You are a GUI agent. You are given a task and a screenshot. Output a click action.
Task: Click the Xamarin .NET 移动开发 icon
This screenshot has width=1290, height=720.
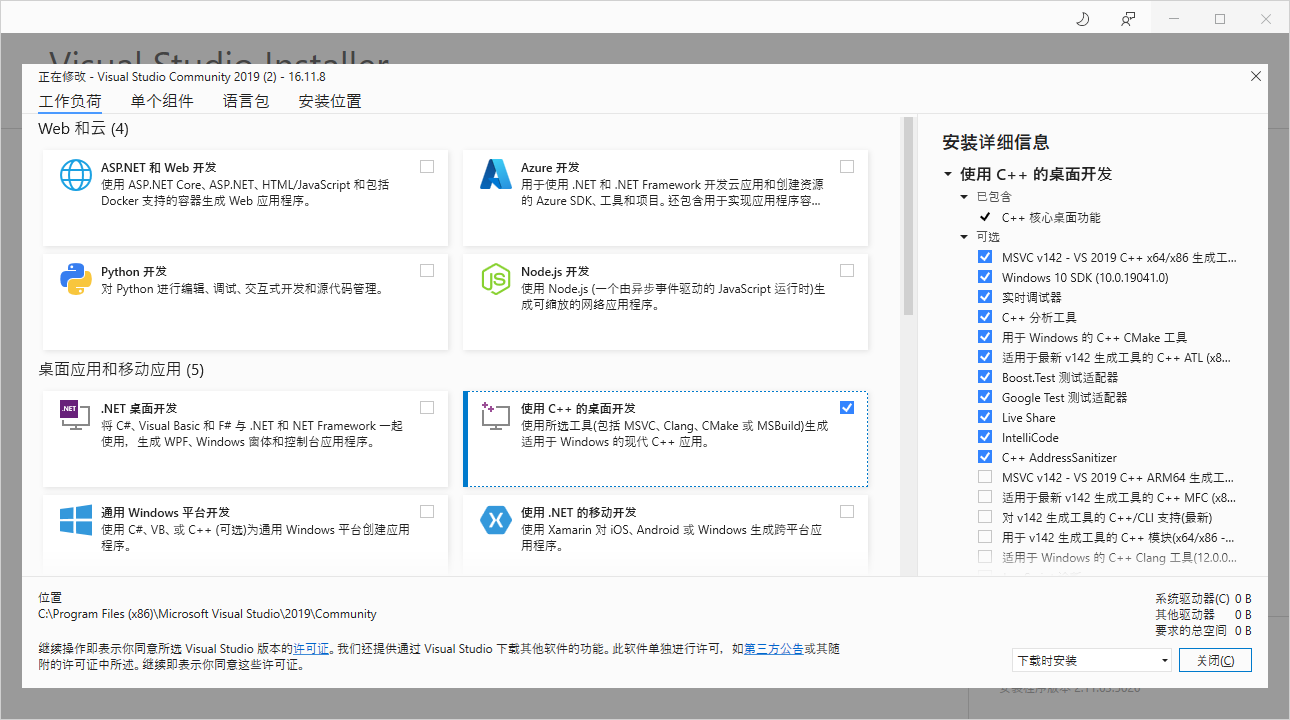pos(496,520)
